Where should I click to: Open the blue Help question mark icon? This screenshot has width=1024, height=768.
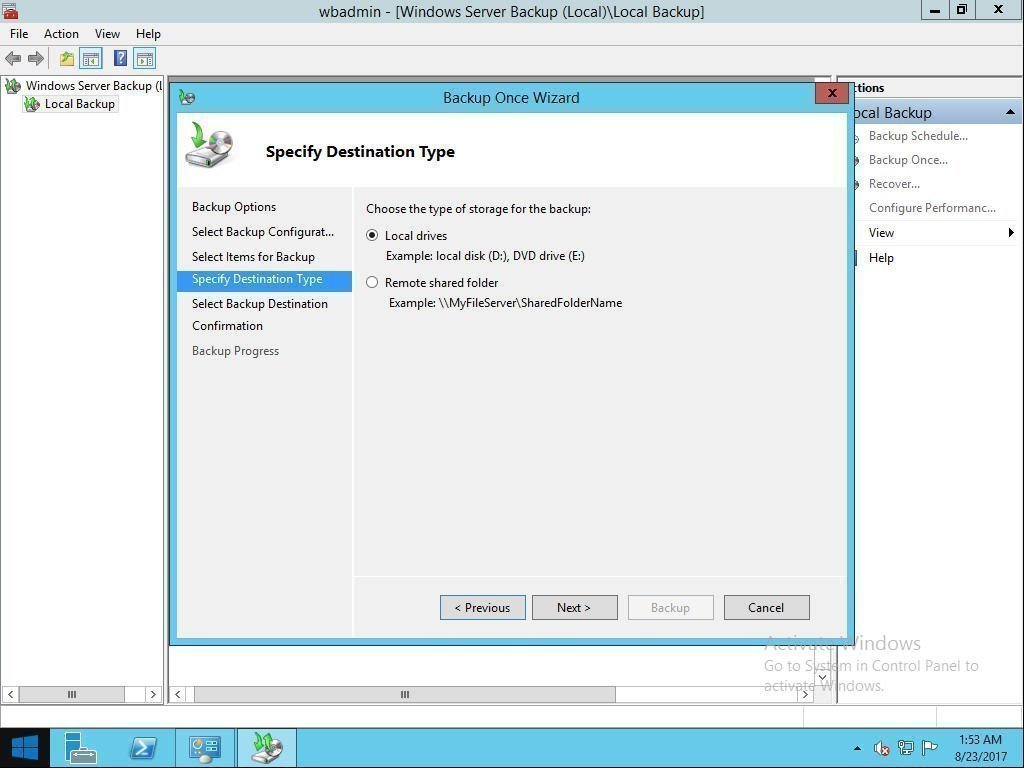pos(120,59)
